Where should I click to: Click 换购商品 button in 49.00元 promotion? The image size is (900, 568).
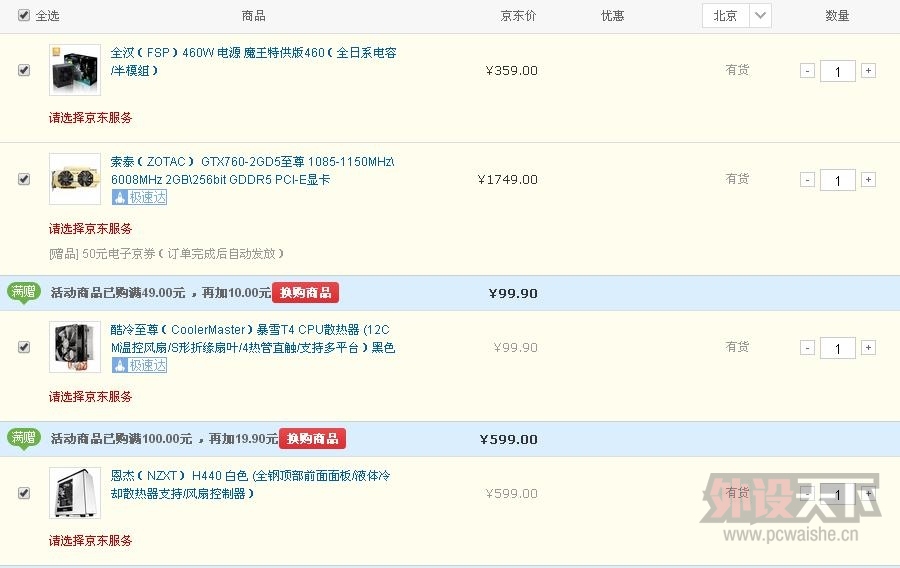[305, 293]
